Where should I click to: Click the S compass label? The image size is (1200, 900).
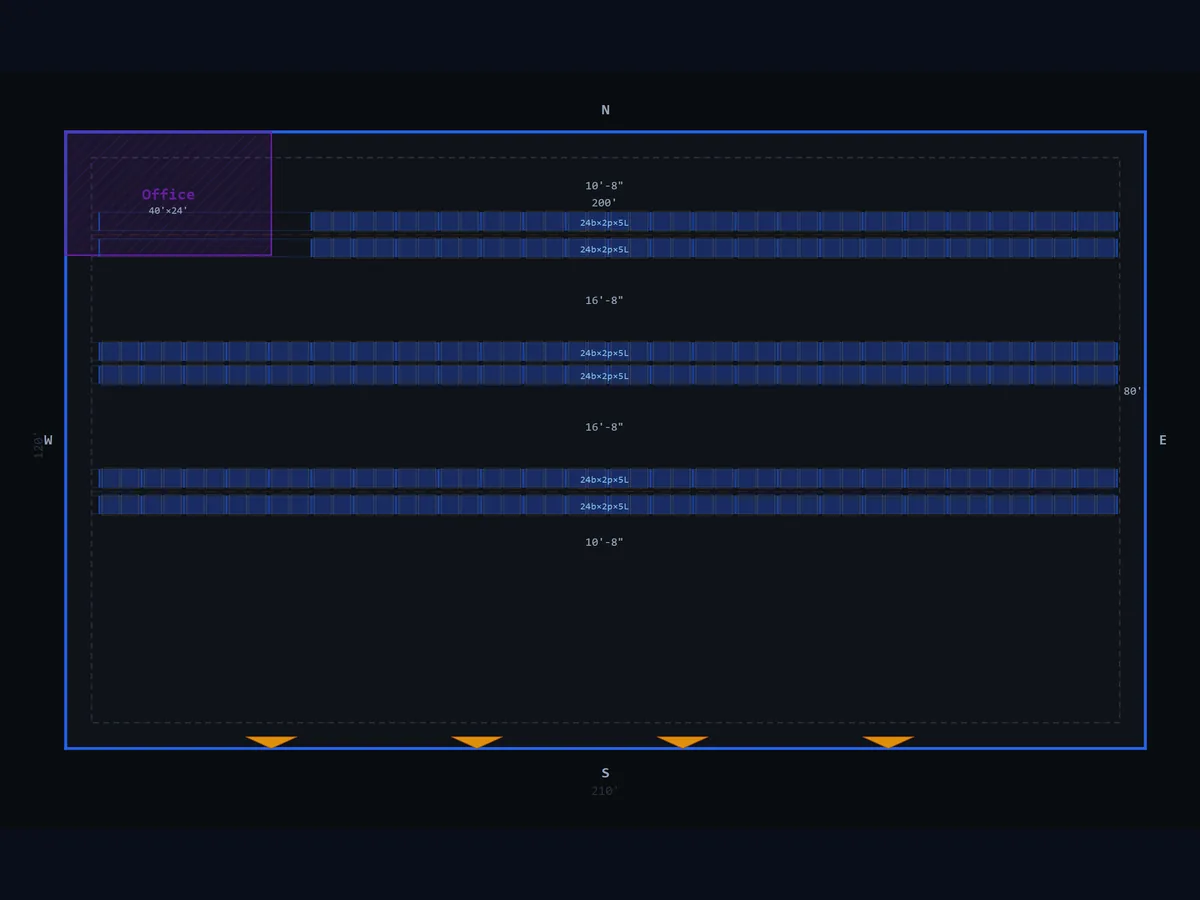[605, 773]
